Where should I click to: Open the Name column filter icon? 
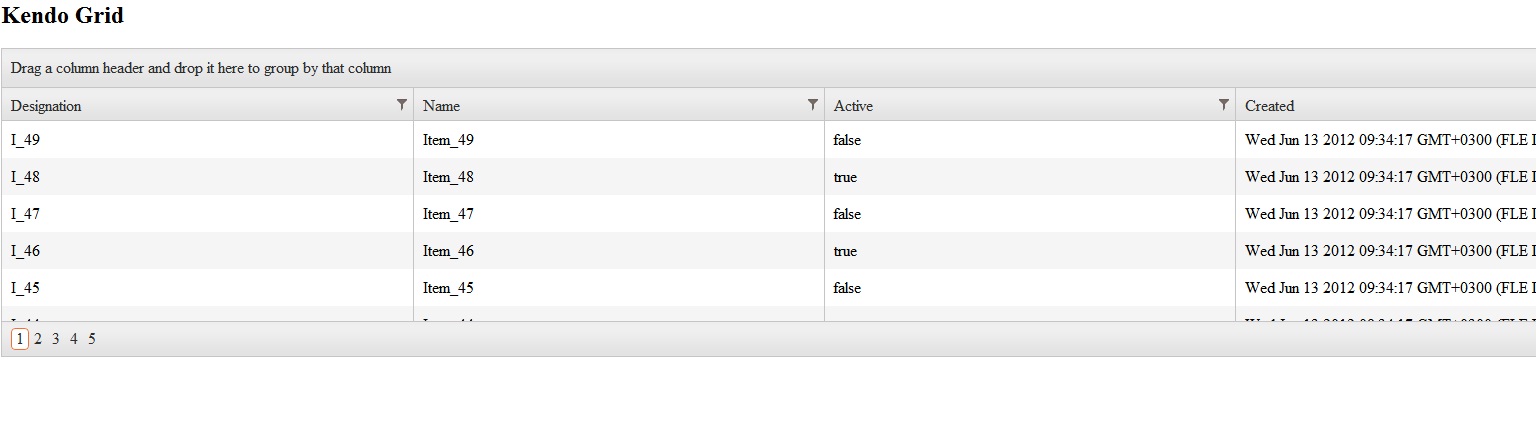click(x=812, y=104)
